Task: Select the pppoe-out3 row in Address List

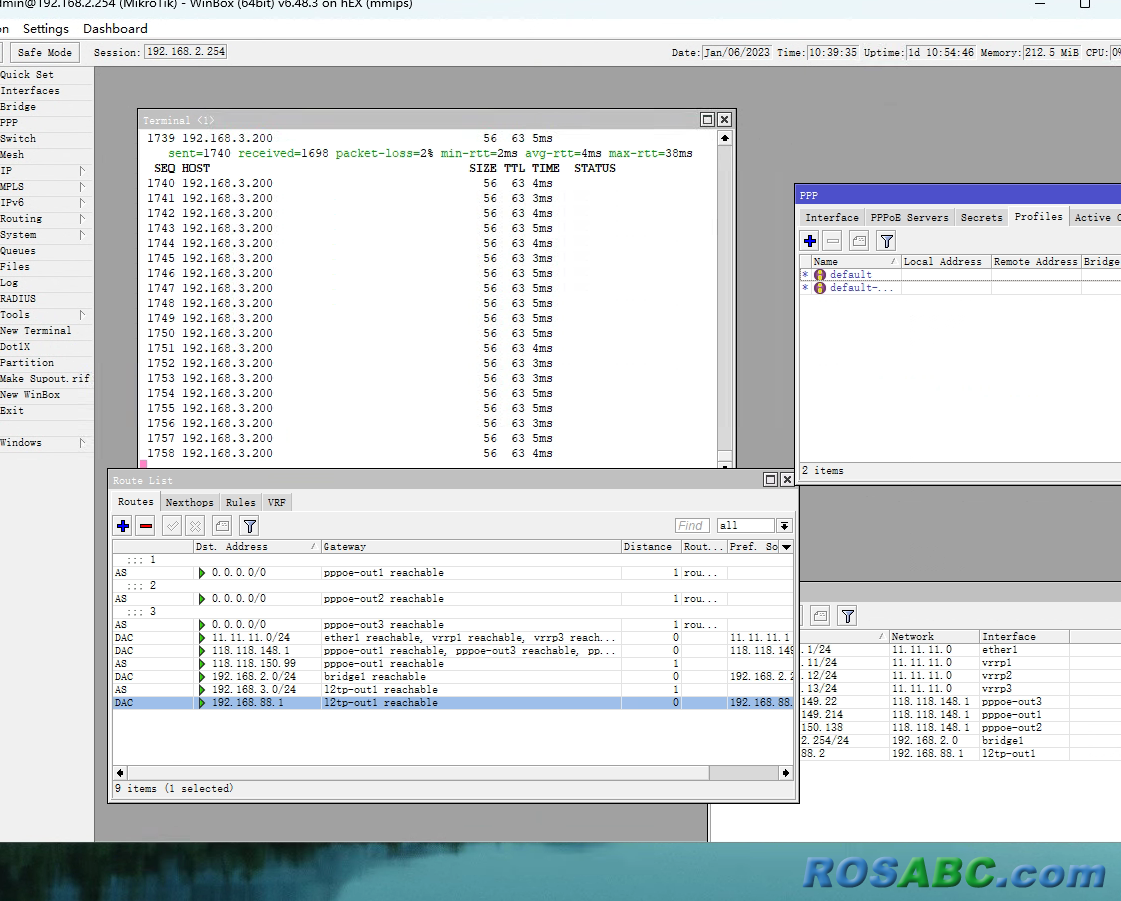Action: [x=960, y=701]
